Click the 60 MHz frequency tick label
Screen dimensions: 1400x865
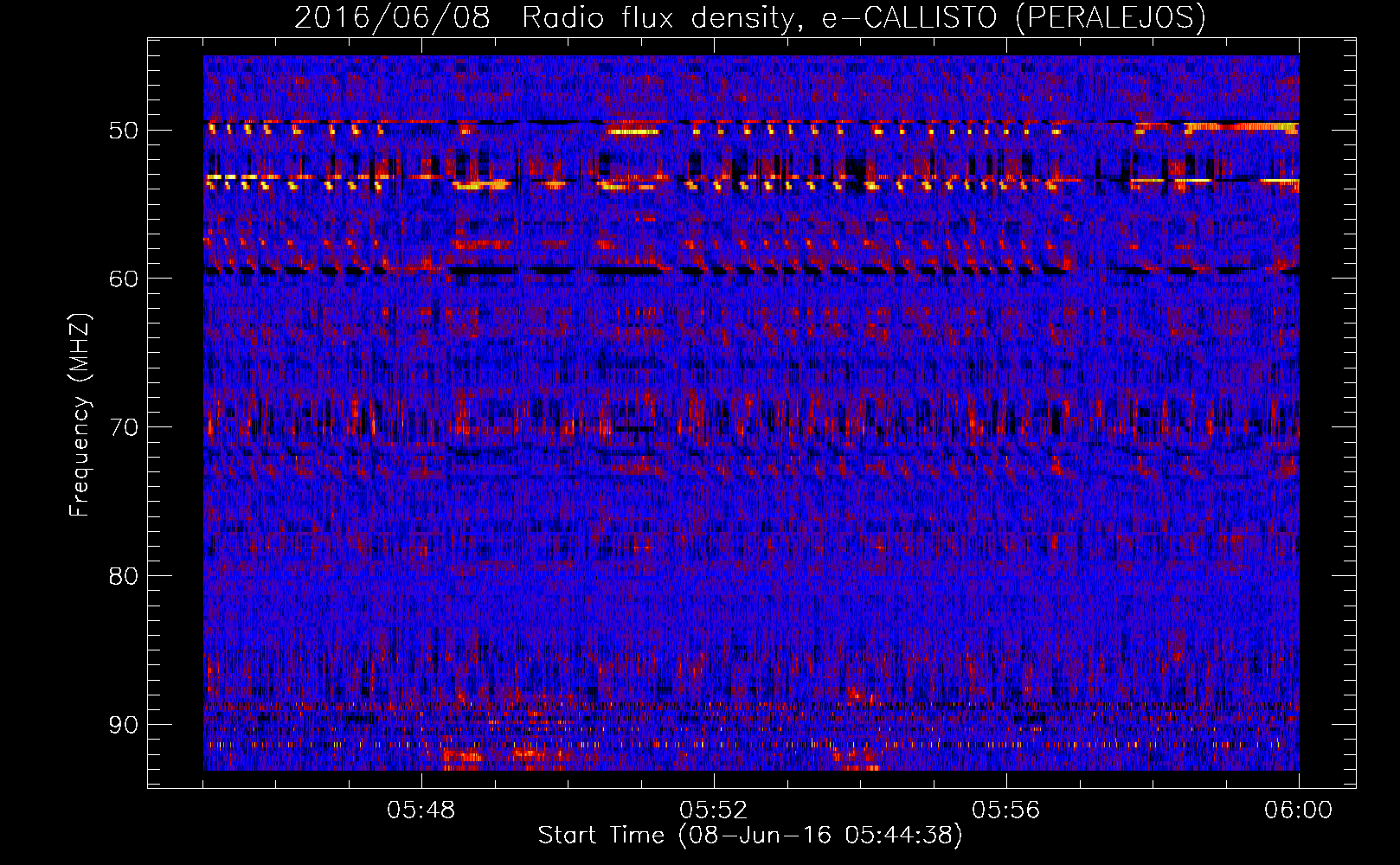tap(123, 279)
